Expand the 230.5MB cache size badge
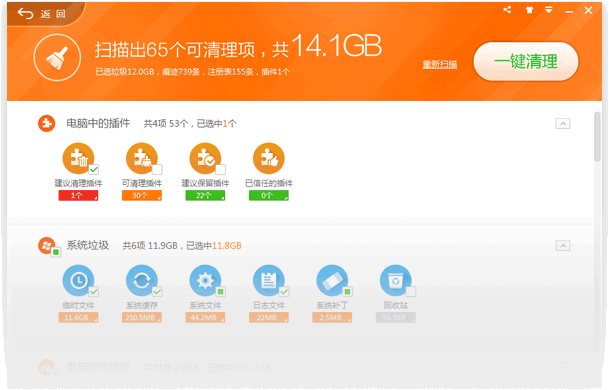Viewport: 609px width, 390px height. coord(142,317)
